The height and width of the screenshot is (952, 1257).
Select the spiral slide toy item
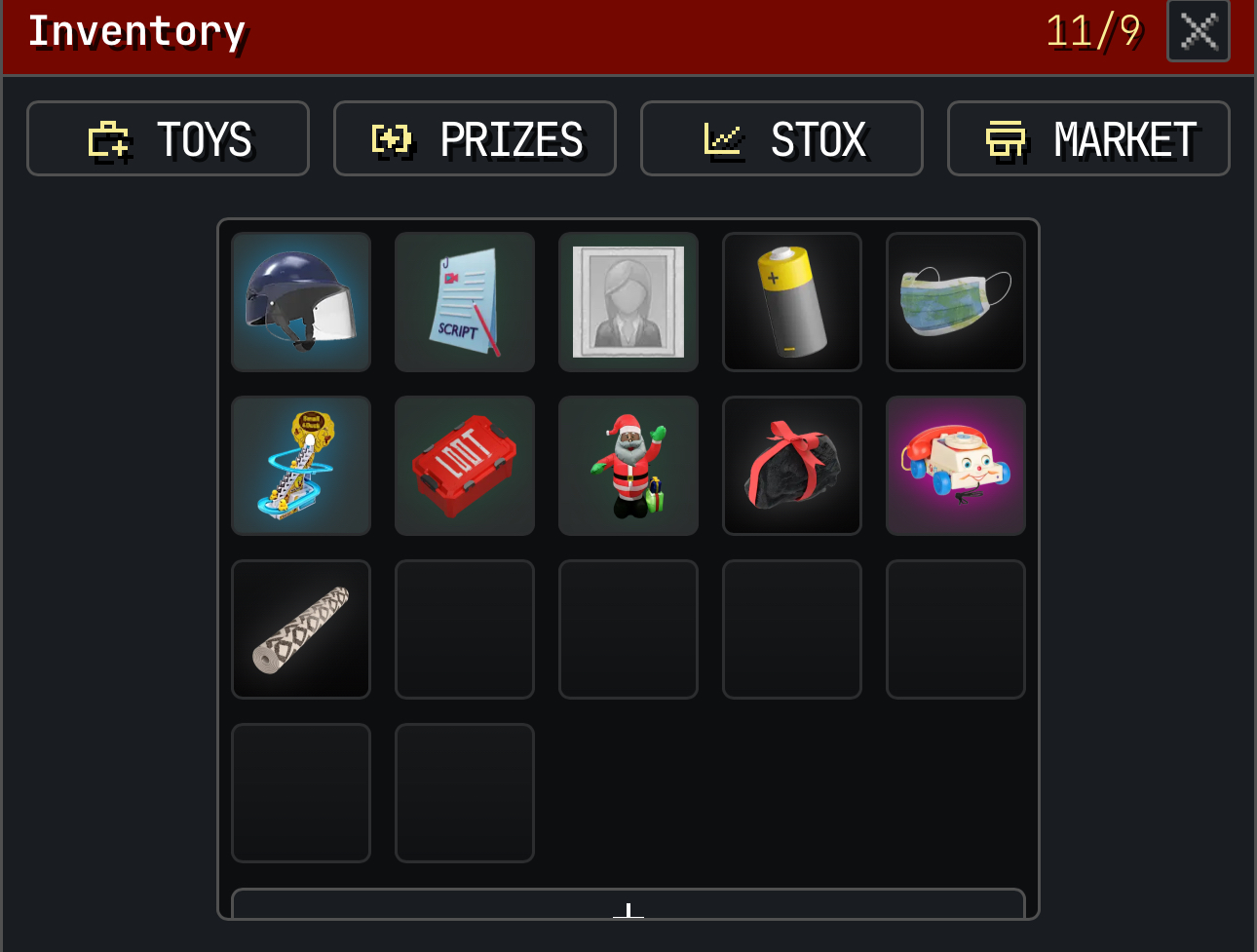point(301,466)
